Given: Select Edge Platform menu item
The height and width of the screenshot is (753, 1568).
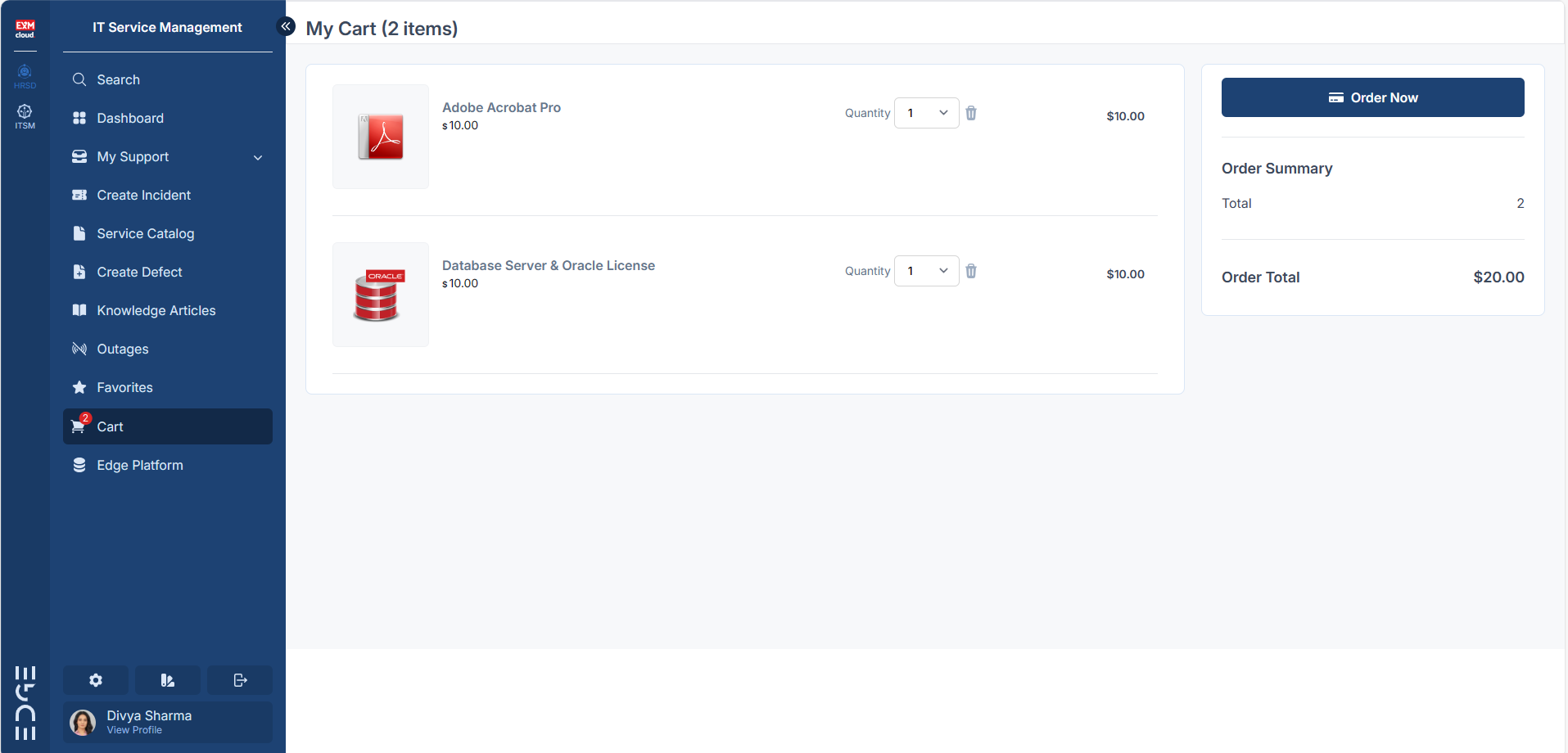Looking at the screenshot, I should [x=168, y=465].
